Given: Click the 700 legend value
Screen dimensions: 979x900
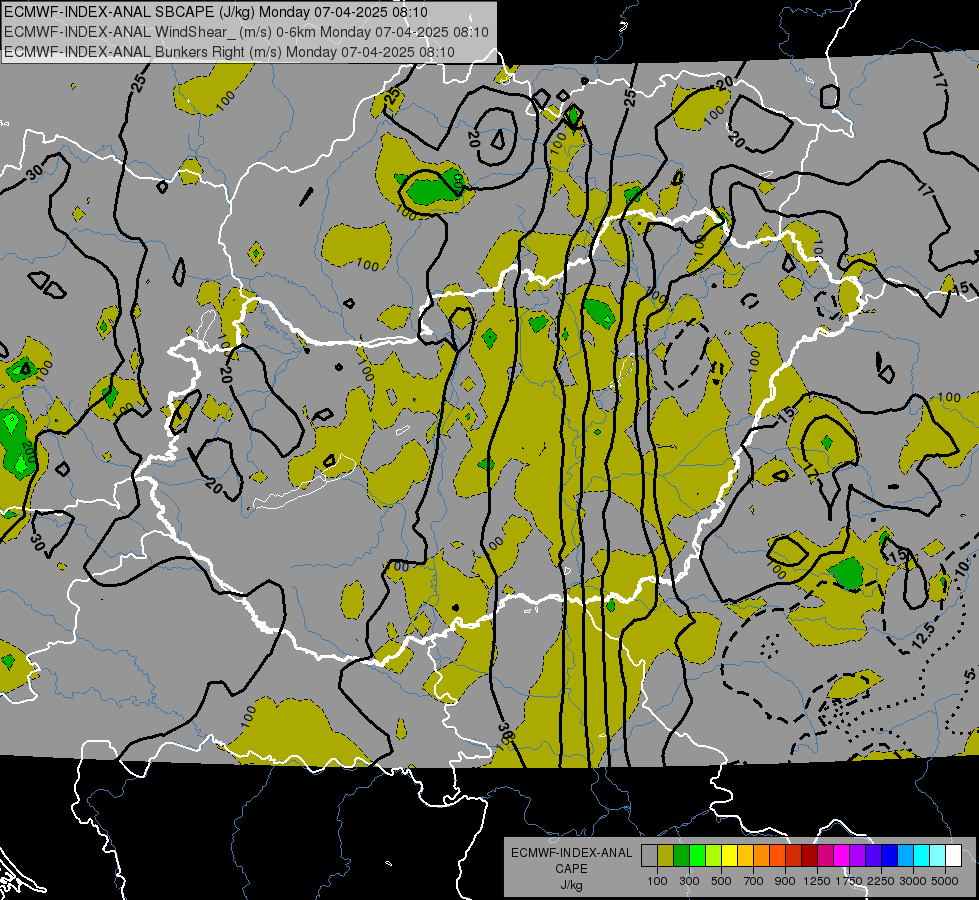Looking at the screenshot, I should [754, 881].
